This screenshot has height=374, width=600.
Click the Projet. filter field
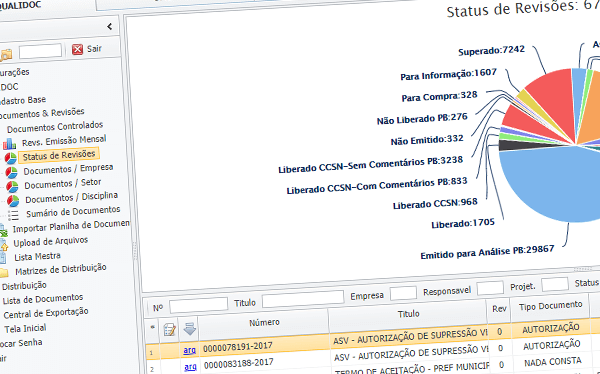pos(555,284)
